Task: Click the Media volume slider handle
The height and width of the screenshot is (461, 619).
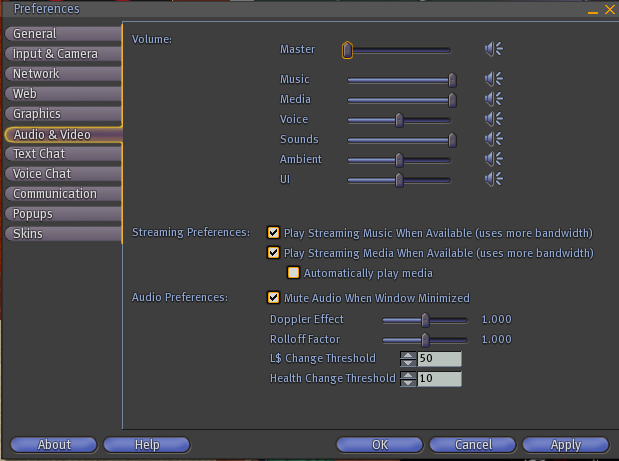Action: click(452, 100)
